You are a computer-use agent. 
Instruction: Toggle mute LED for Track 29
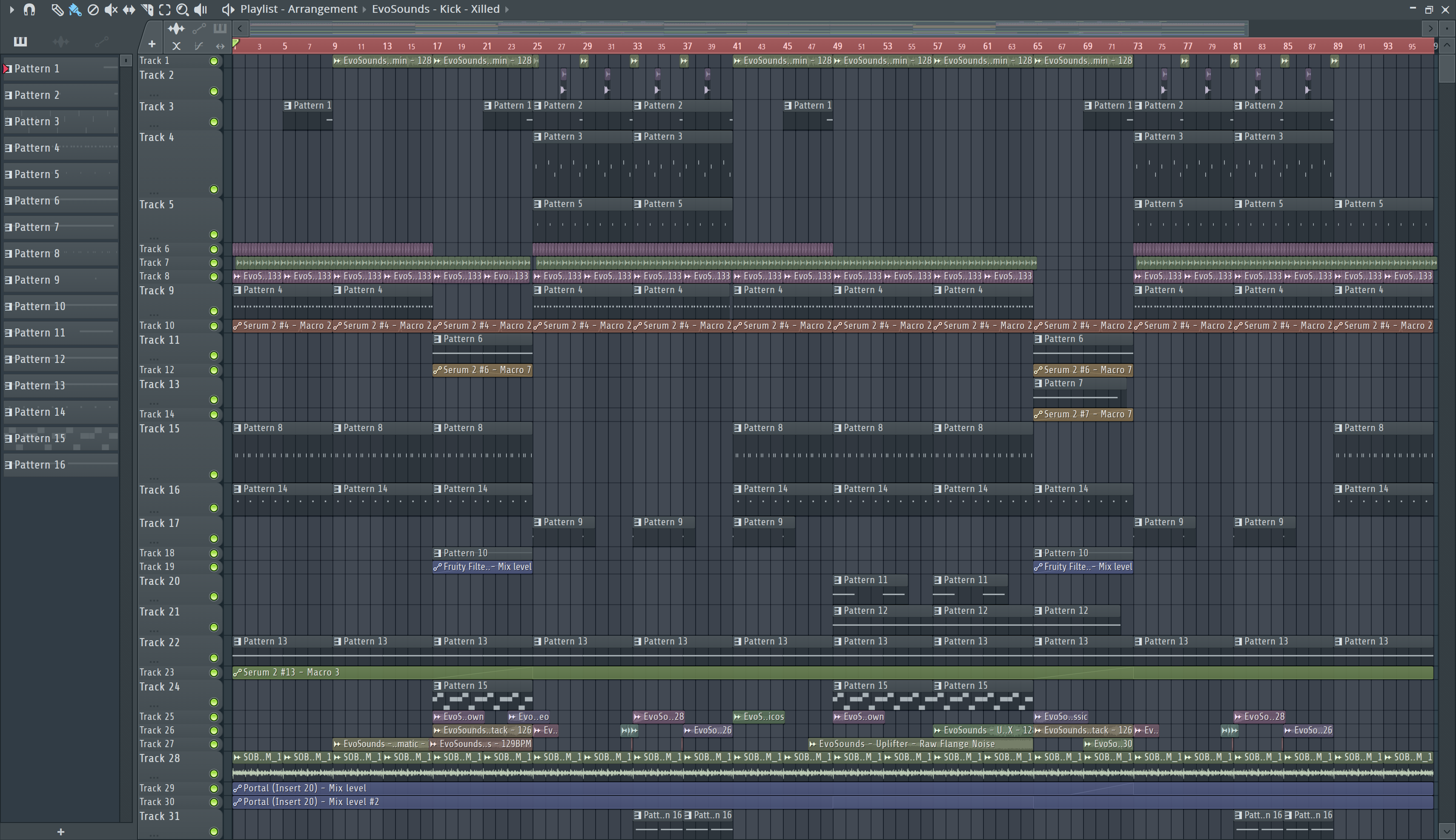[214, 788]
